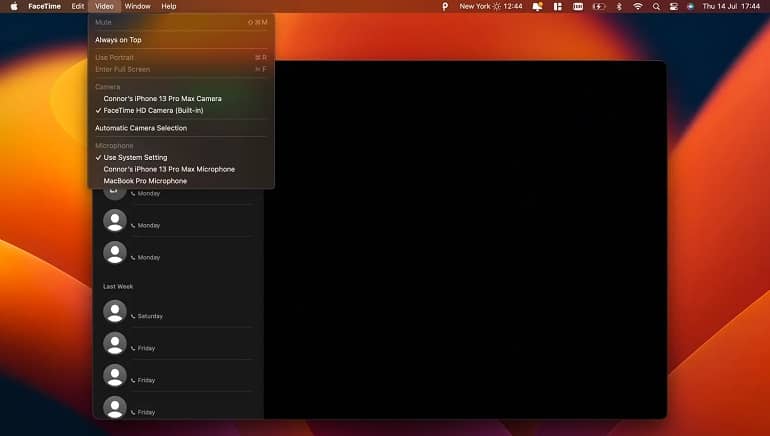Open the Bluetooth menu

619,6
